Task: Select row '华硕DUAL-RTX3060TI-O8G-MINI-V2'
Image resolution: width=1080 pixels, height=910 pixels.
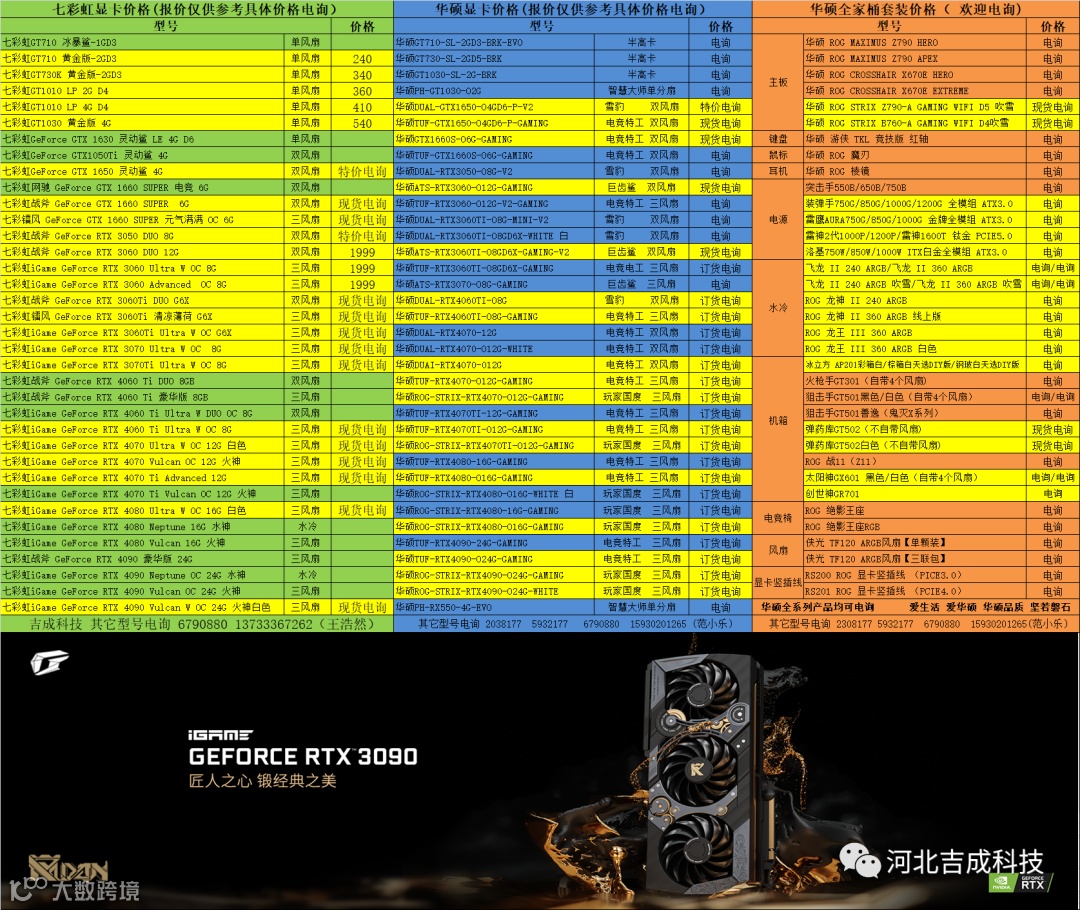Action: click(x=572, y=220)
